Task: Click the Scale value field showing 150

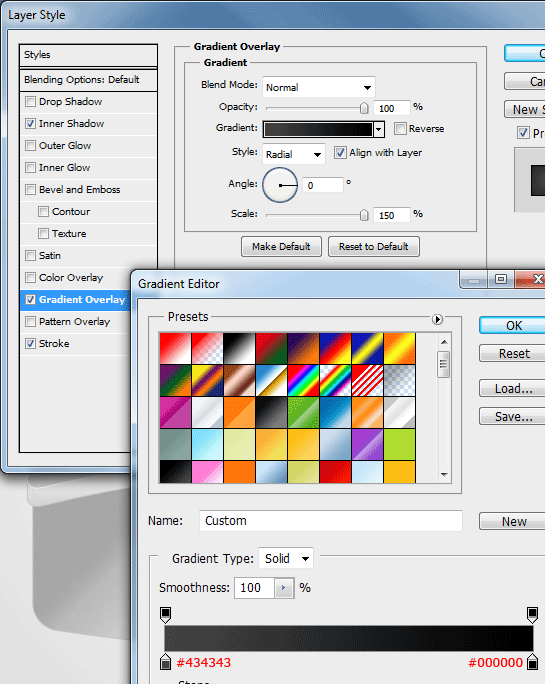Action: pos(392,215)
